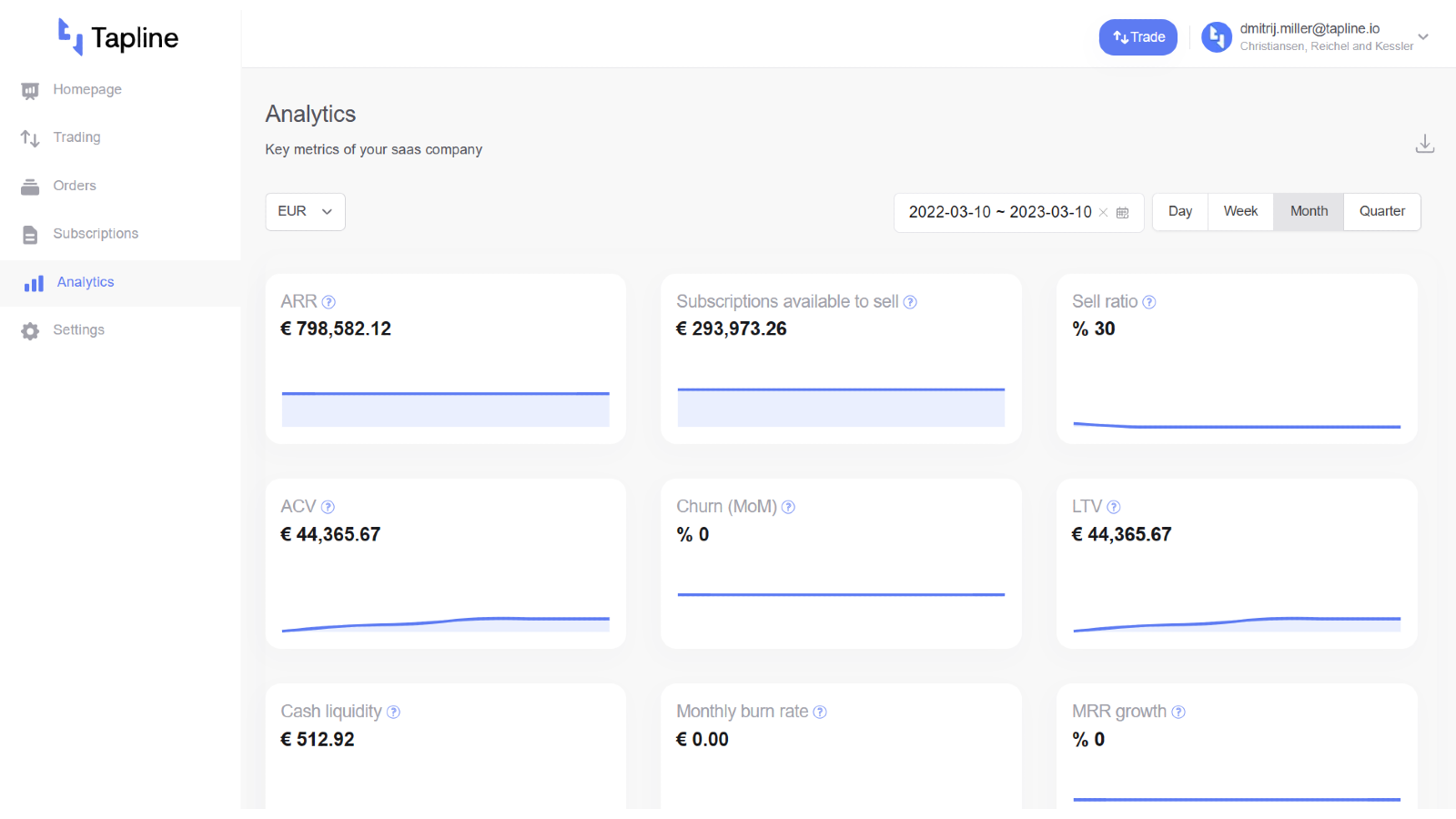The width and height of the screenshot is (1456, 819).
Task: Switch chart granularity to Day
Action: click(x=1179, y=211)
